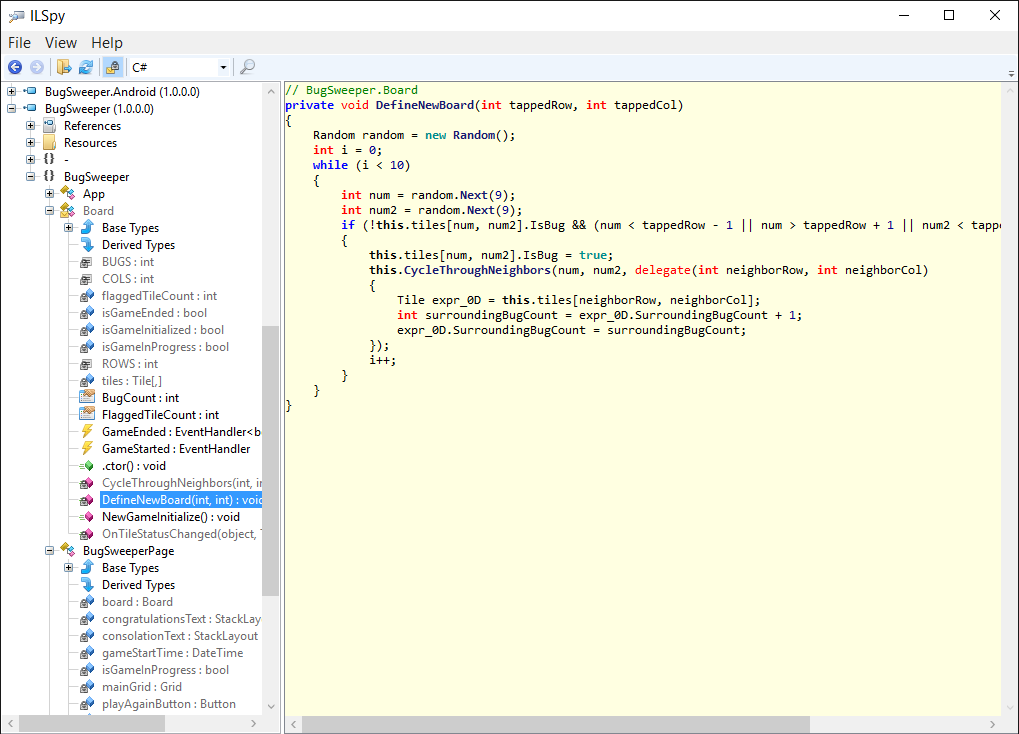
Task: Click the toolbar overflow arrow at right
Action: (x=1011, y=73)
